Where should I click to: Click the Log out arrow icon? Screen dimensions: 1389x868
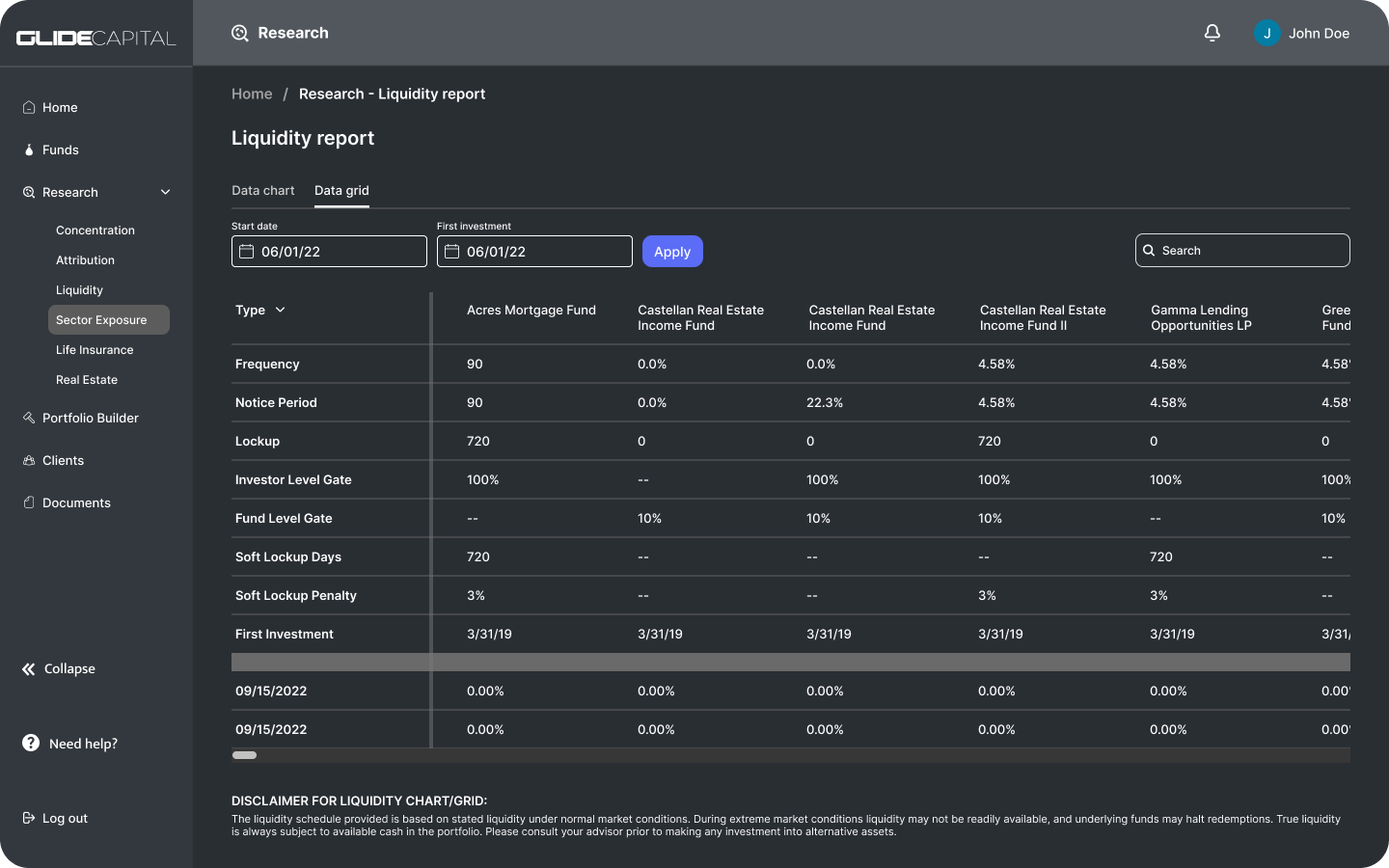[29, 818]
